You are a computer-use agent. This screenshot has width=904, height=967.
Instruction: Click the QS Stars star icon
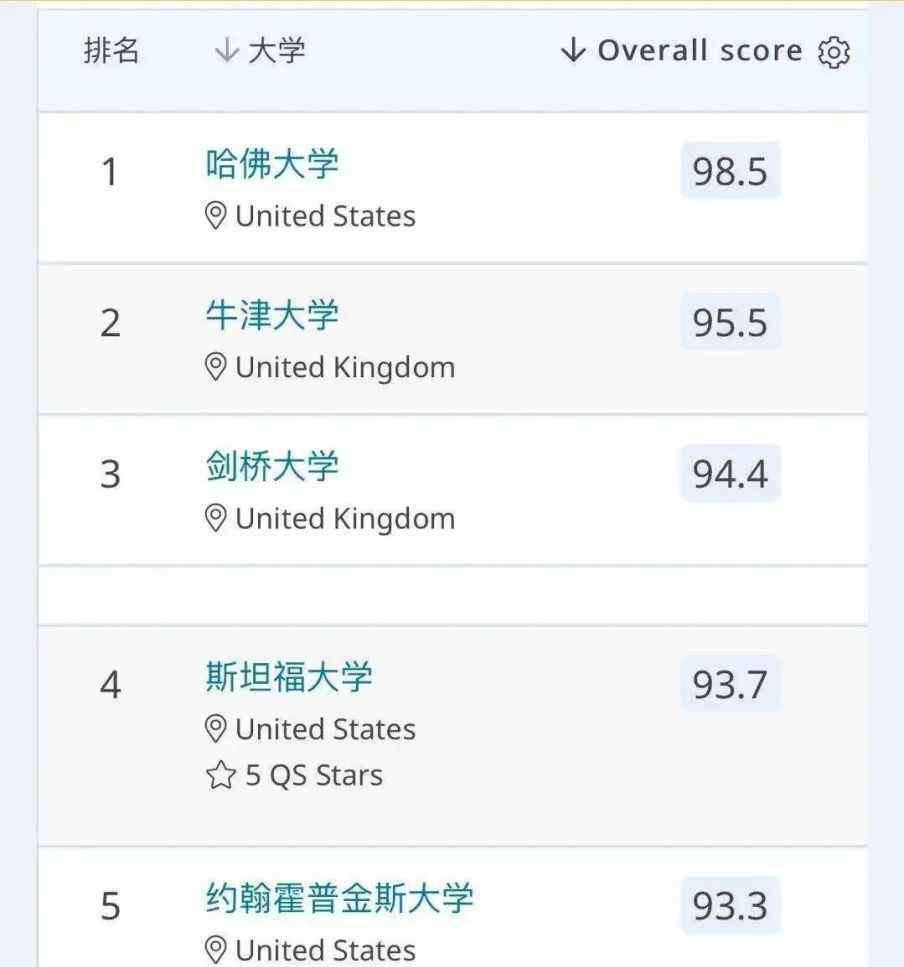coord(220,776)
